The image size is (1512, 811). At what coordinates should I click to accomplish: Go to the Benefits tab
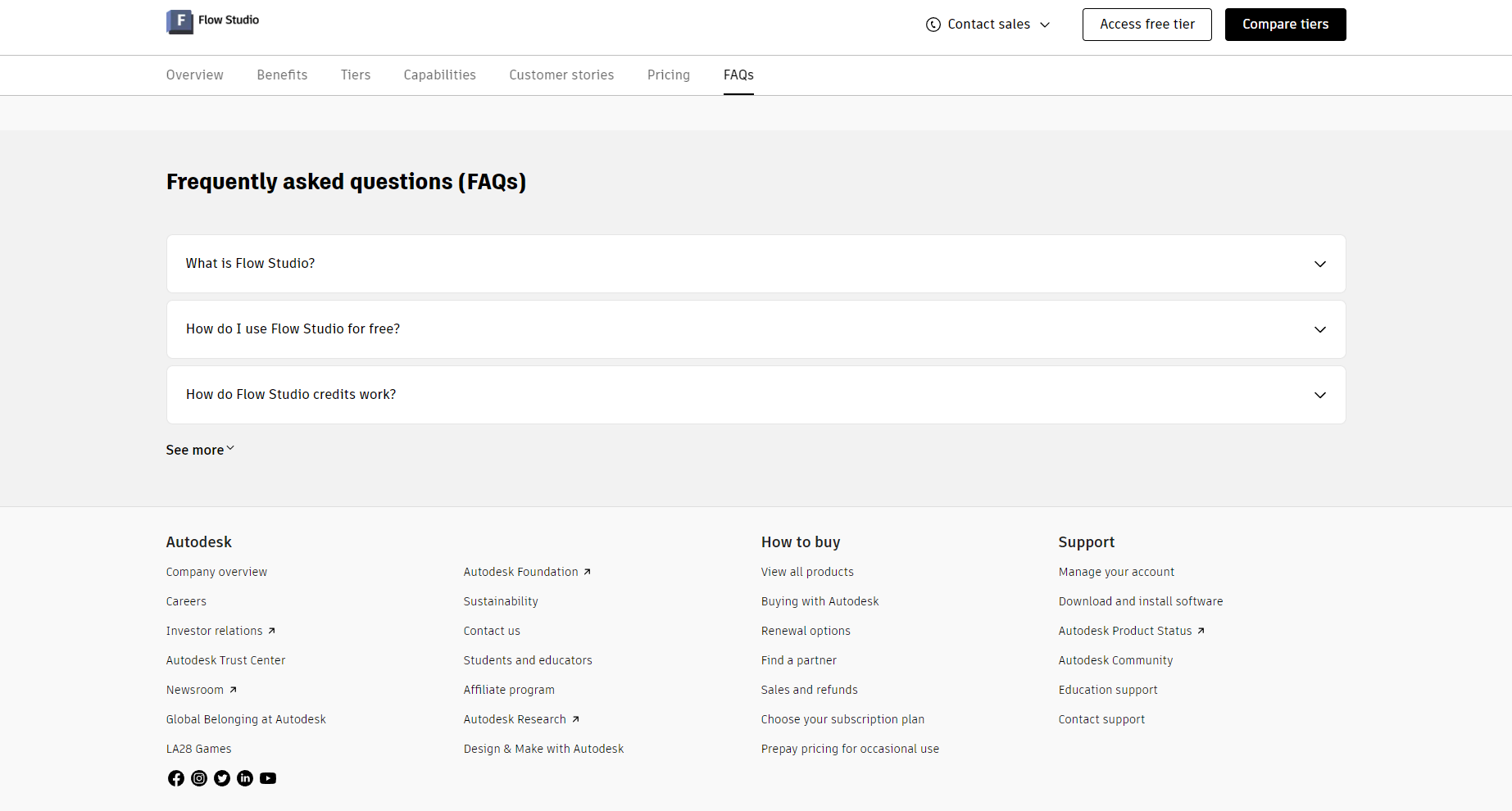pyautogui.click(x=282, y=75)
